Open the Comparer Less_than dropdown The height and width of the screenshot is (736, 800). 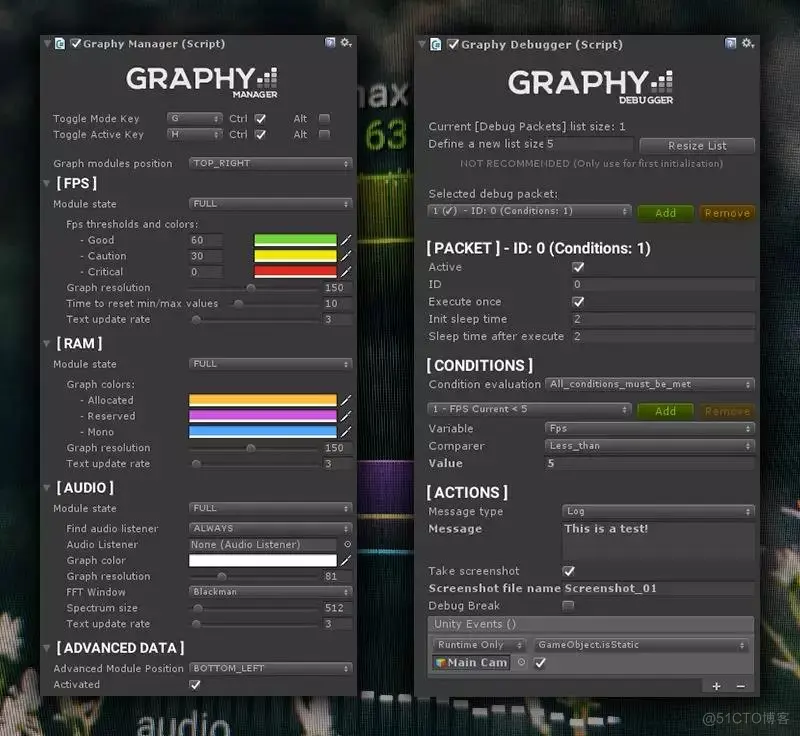tap(649, 446)
